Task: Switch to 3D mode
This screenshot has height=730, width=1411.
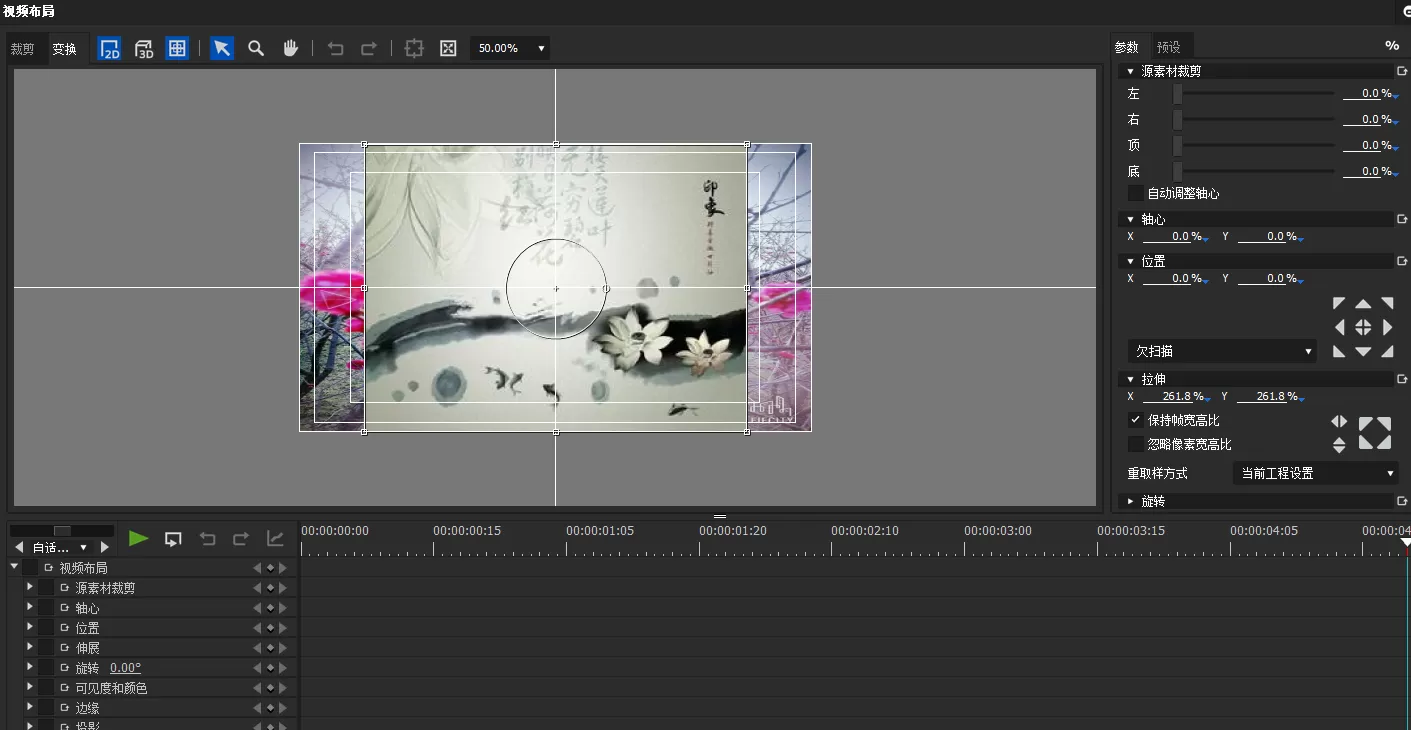Action: (144, 48)
